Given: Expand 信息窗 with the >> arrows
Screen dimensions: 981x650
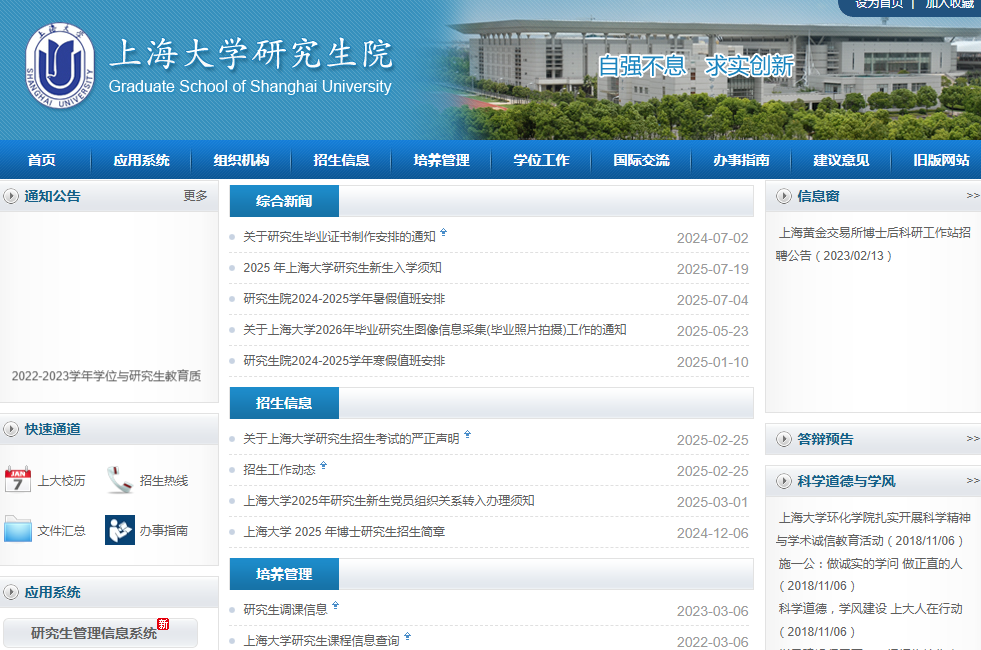Looking at the screenshot, I should pos(972,196).
